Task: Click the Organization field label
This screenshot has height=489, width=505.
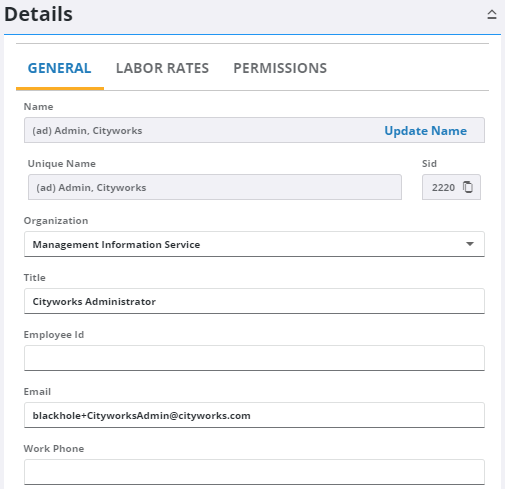Action: point(56,221)
